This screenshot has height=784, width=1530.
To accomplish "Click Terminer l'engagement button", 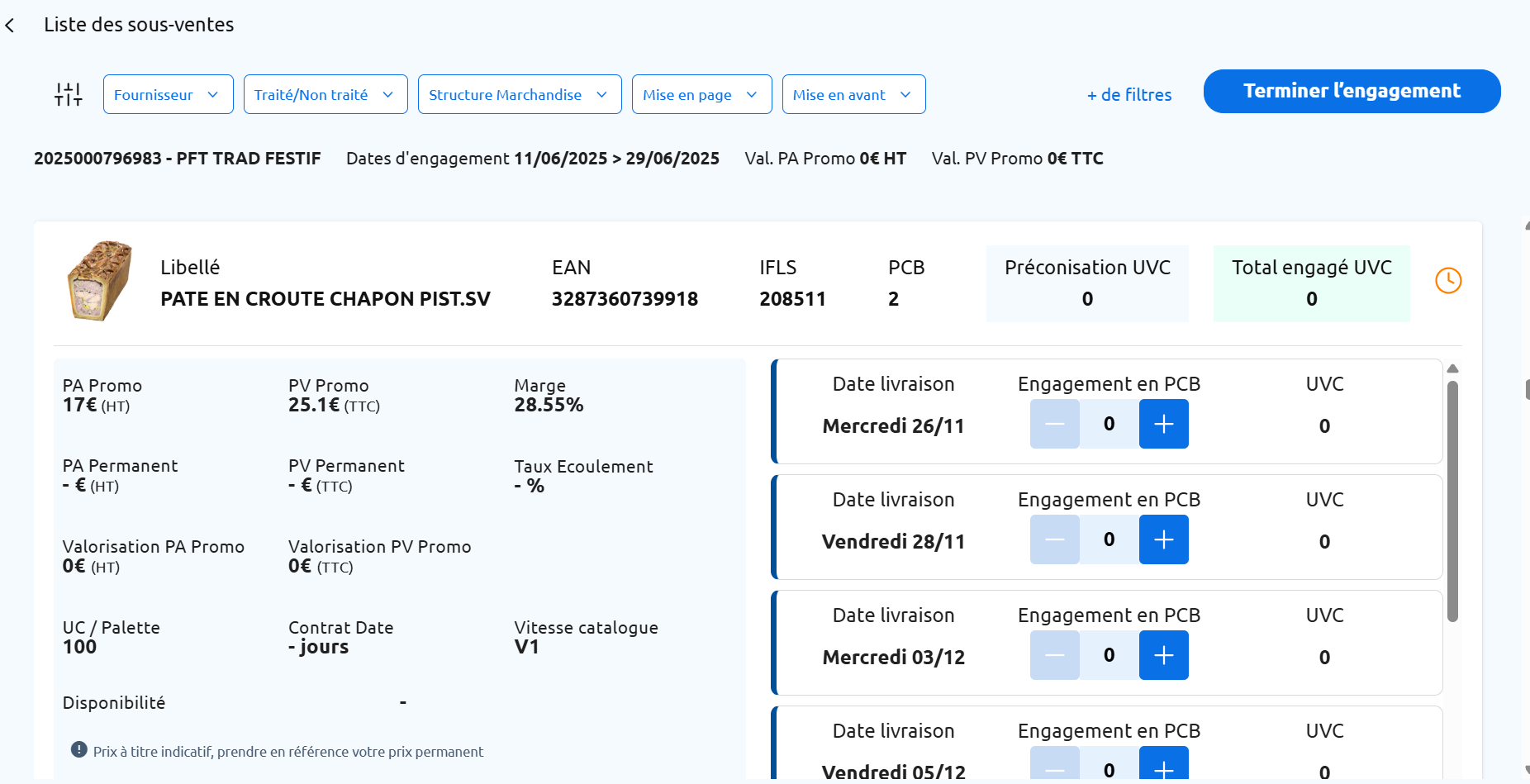I will [1352, 91].
